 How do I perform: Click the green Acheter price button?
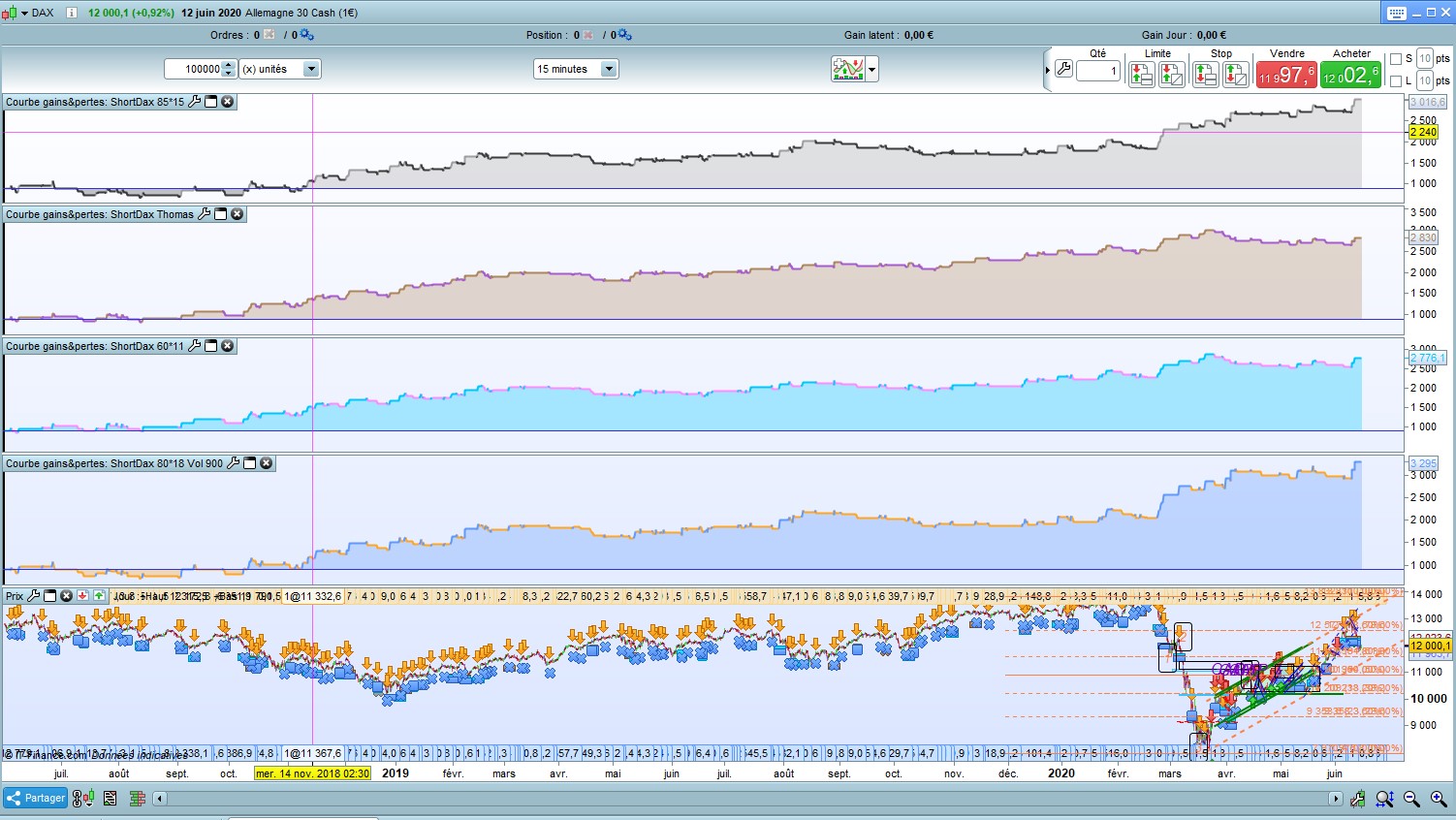1351,75
